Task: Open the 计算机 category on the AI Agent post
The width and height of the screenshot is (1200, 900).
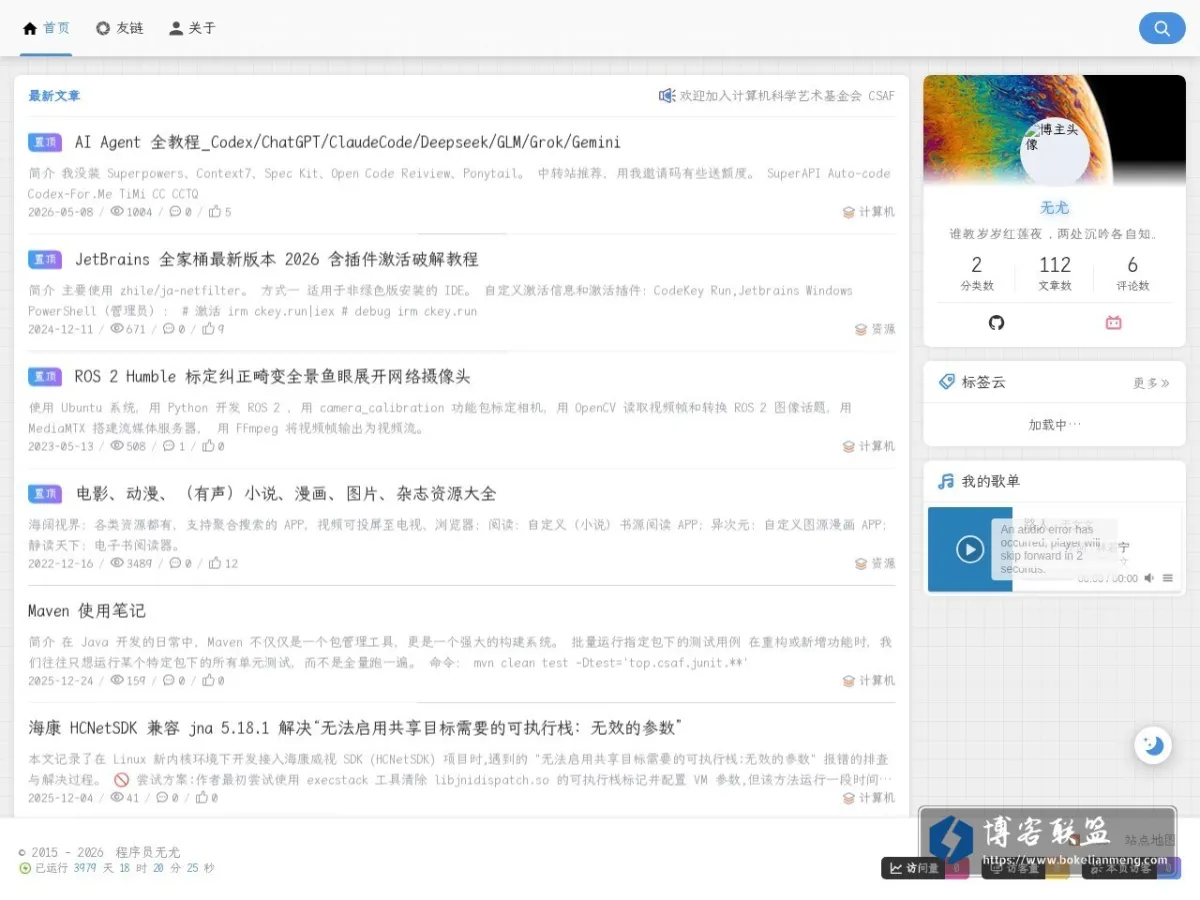Action: pyautogui.click(x=877, y=212)
